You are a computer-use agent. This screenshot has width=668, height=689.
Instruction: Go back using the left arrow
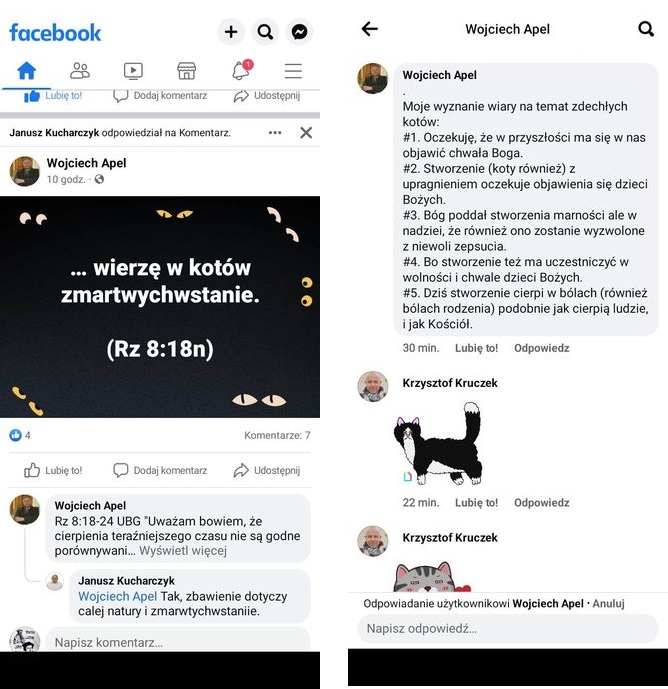coord(370,29)
